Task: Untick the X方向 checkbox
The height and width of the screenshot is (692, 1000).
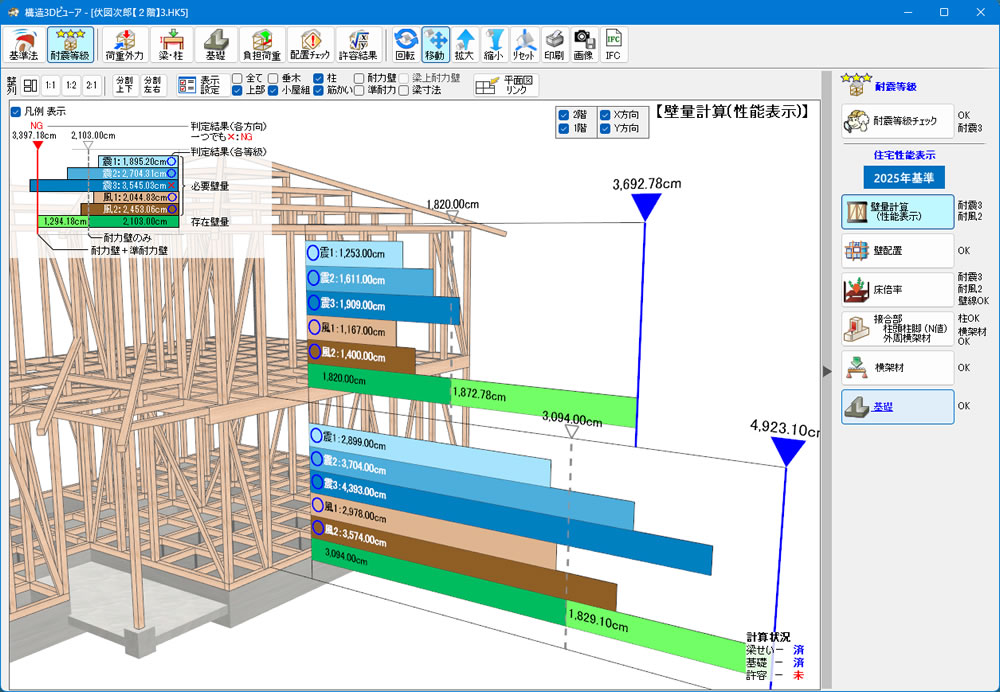Action: coord(605,114)
